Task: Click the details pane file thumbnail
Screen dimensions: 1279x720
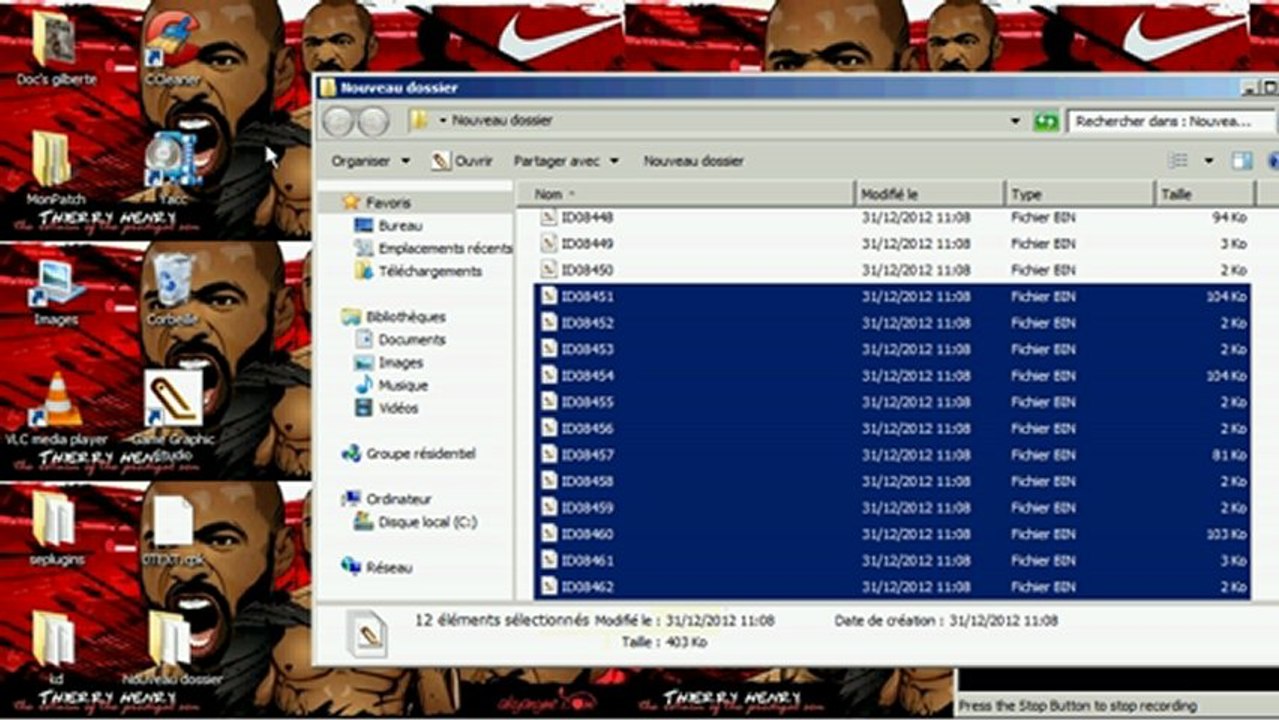Action: (x=367, y=633)
